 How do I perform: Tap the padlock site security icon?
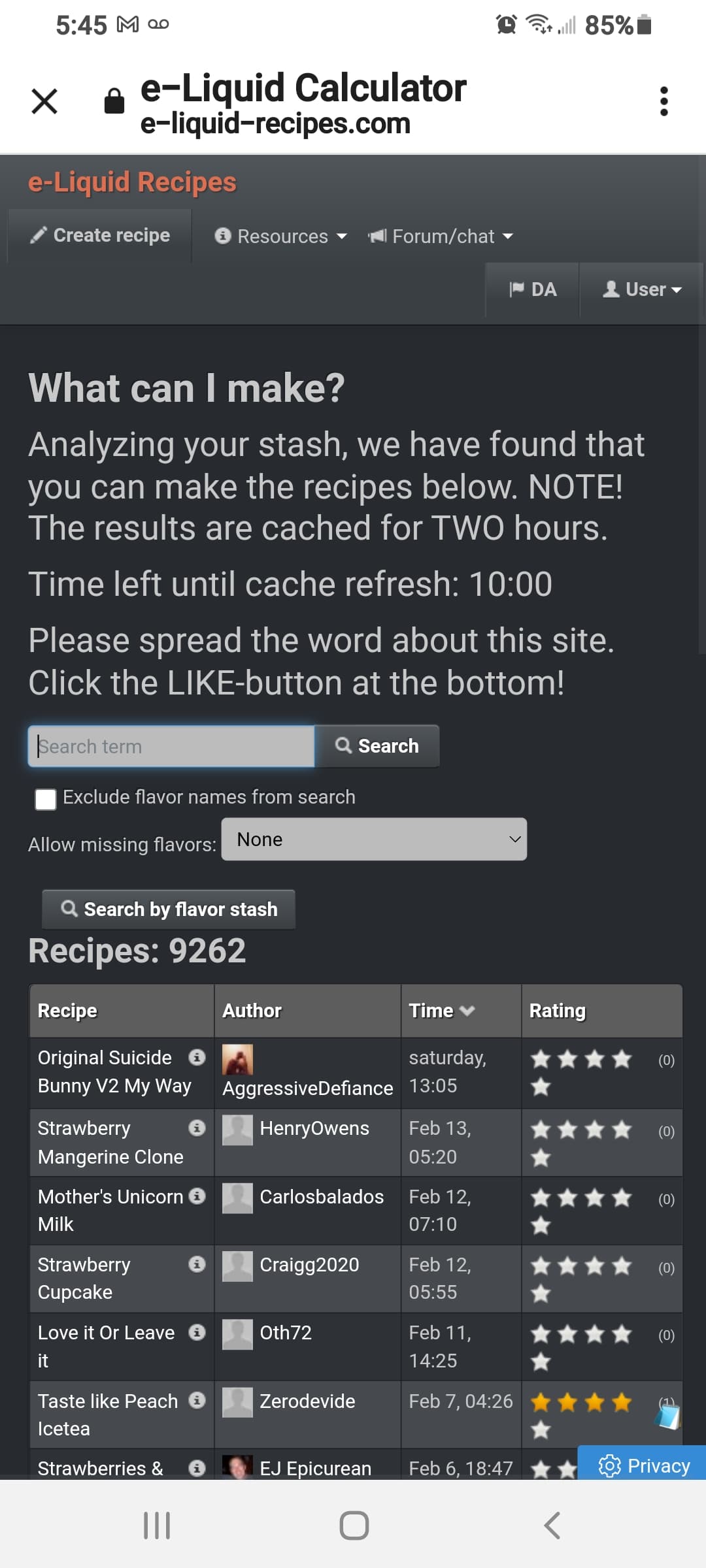pos(114,101)
